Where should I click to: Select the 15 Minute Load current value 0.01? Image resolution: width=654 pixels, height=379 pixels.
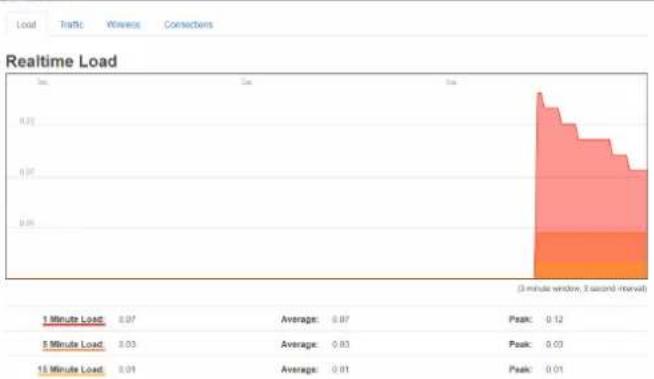coord(127,369)
